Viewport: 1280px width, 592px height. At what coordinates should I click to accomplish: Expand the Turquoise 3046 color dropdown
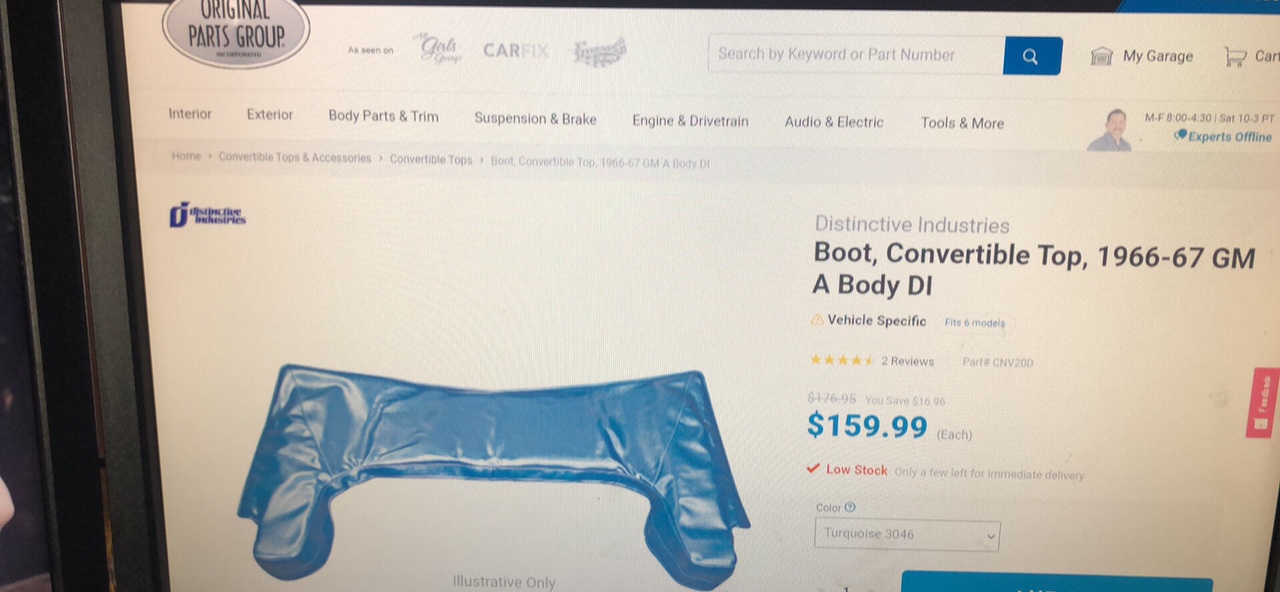coord(907,534)
